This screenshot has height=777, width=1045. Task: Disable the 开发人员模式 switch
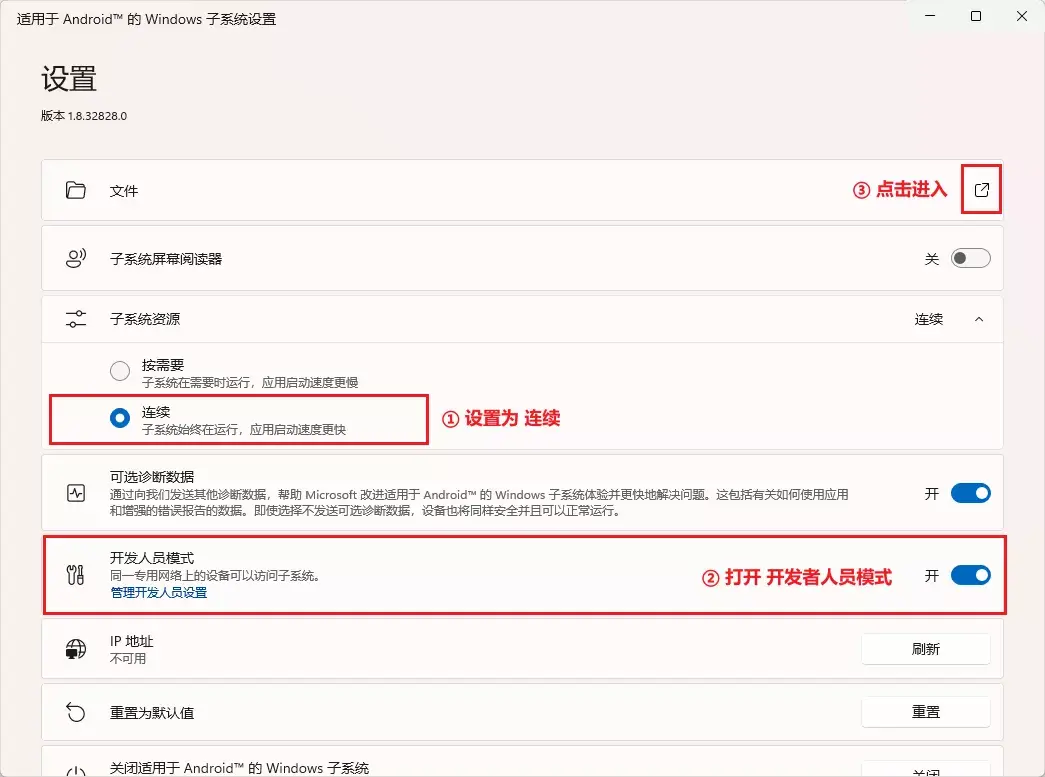(x=970, y=575)
